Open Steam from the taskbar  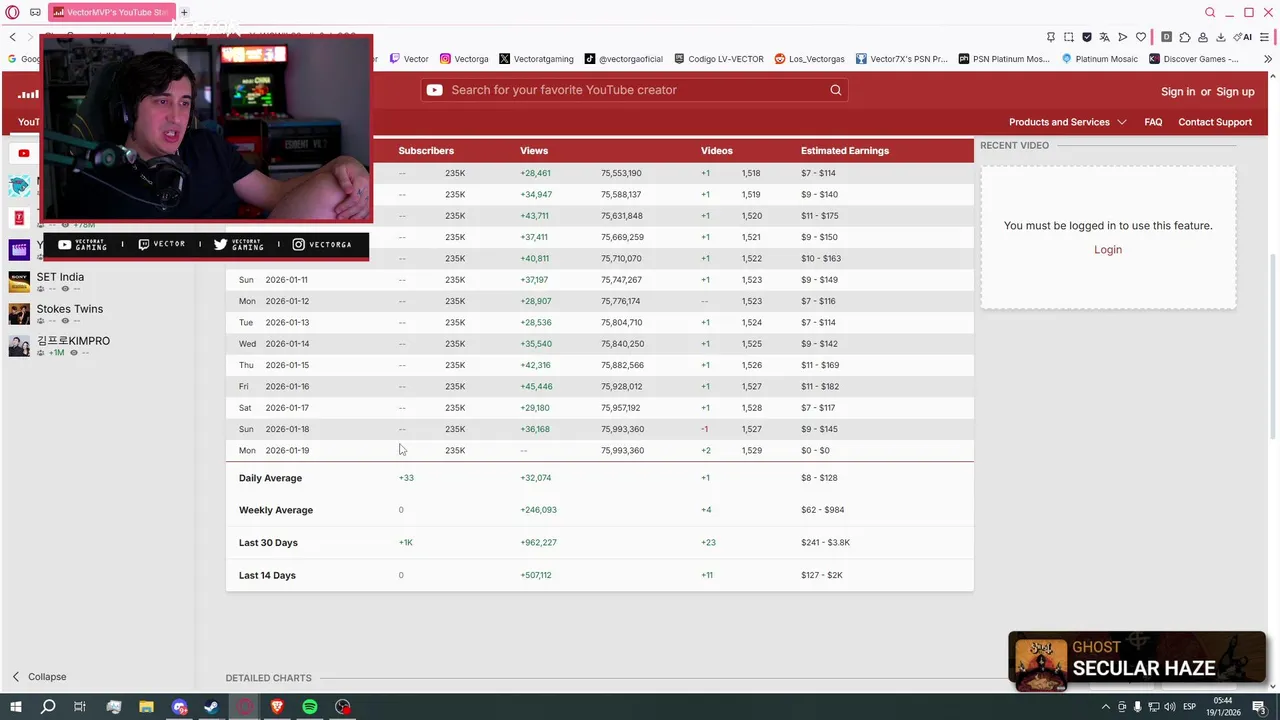pyautogui.click(x=211, y=707)
